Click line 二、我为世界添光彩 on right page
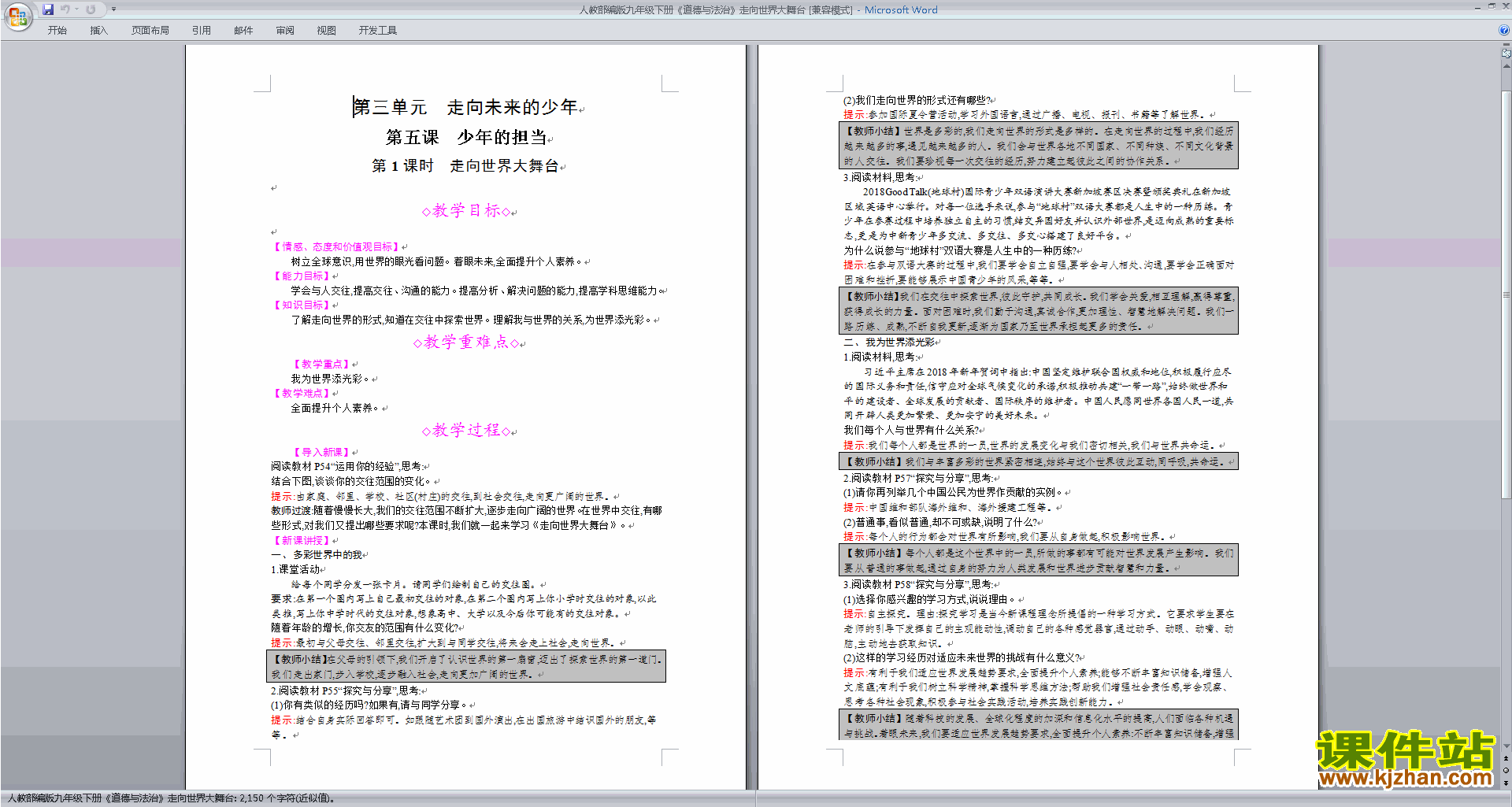The image size is (1512, 807). tap(889, 342)
